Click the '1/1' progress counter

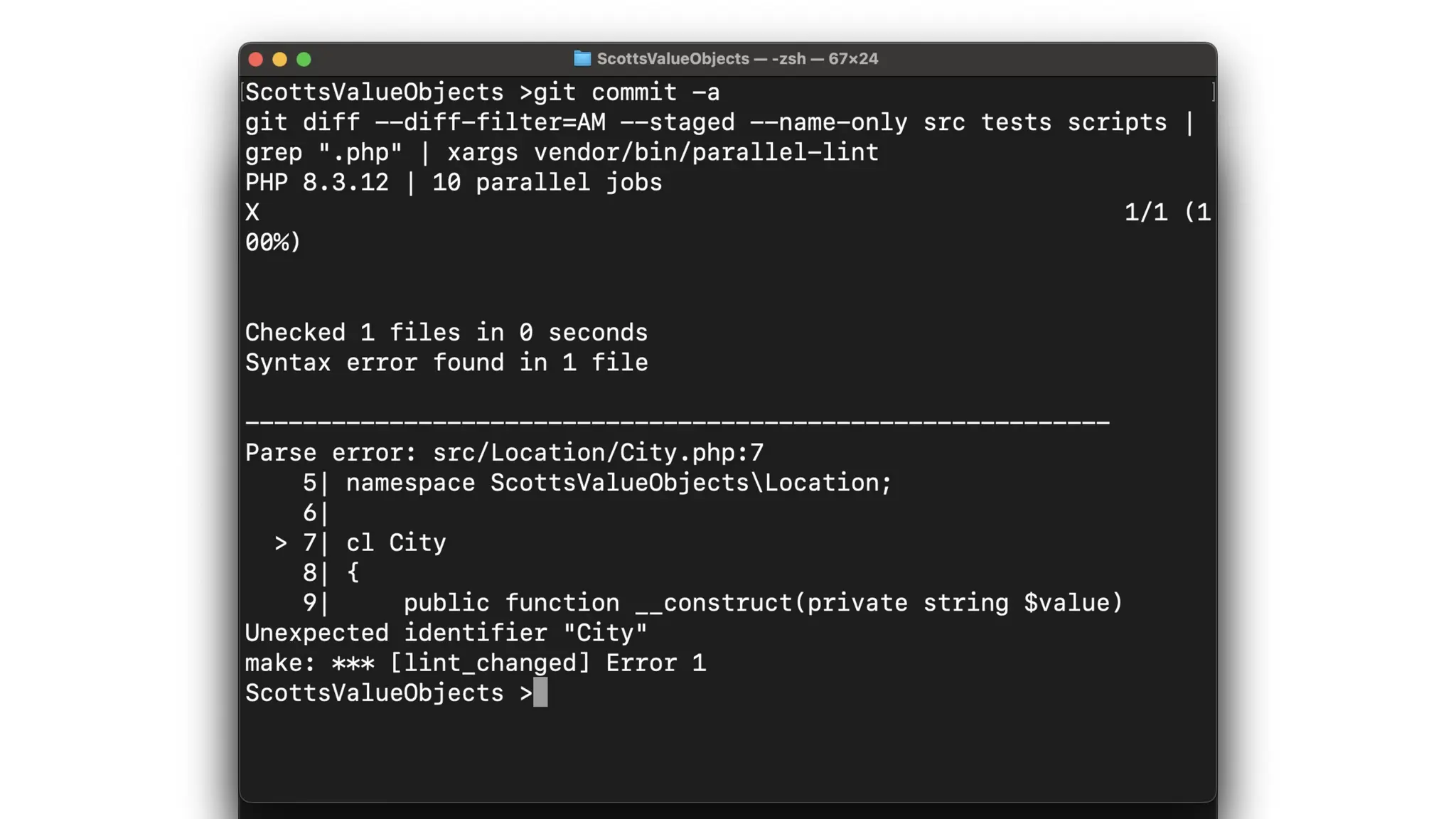coord(1145,213)
